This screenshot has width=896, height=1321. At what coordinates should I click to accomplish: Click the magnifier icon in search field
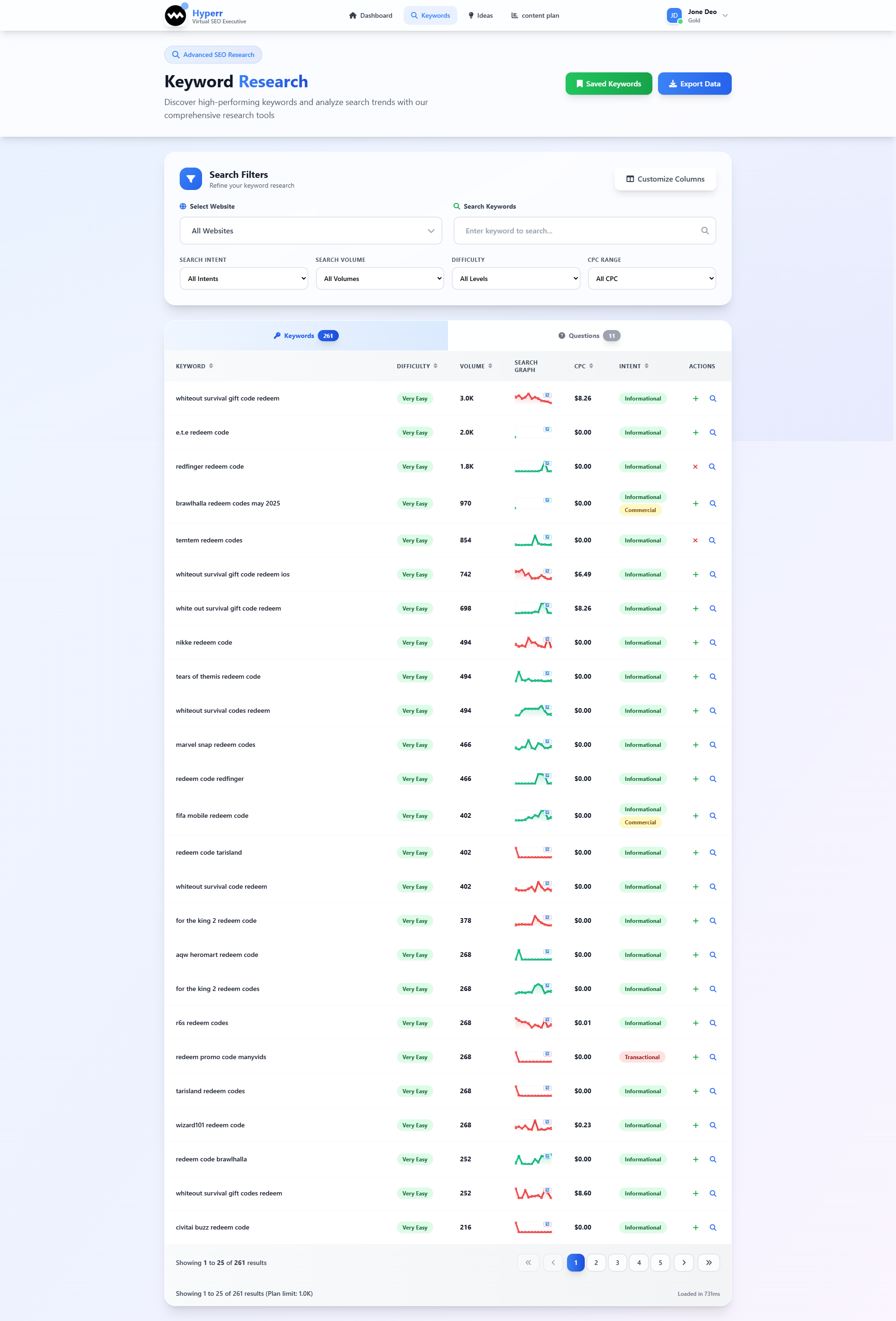(705, 231)
